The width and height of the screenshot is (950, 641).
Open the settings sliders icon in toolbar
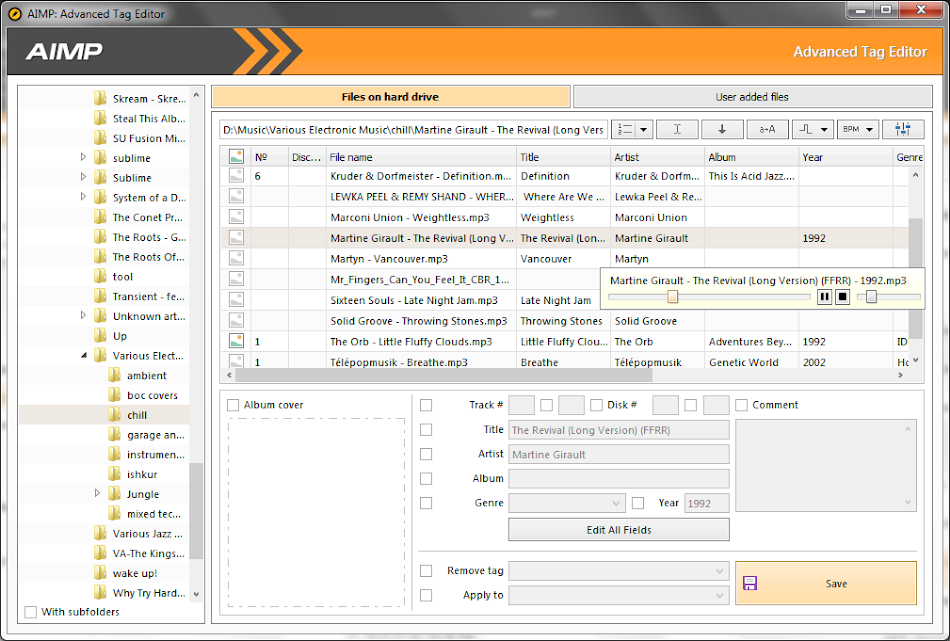pos(903,129)
